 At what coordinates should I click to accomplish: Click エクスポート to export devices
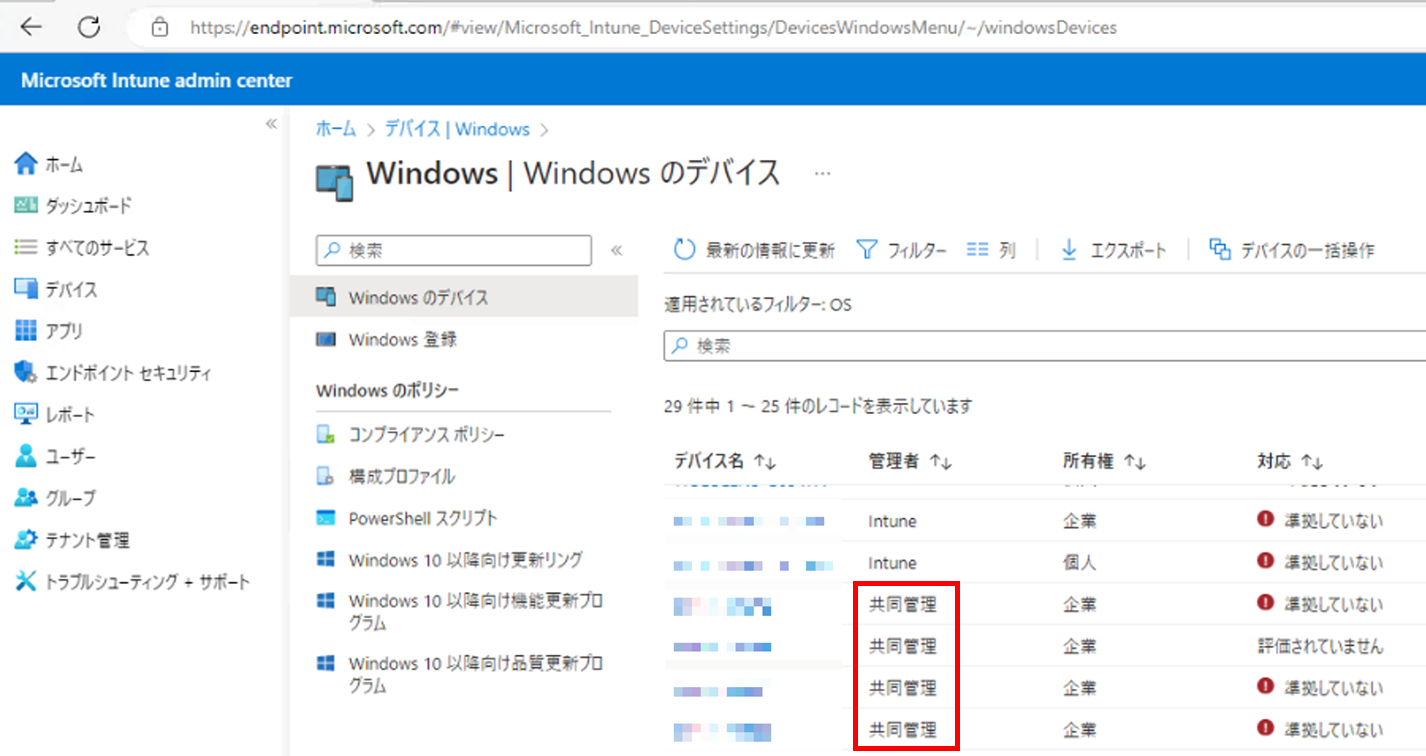tap(1113, 250)
